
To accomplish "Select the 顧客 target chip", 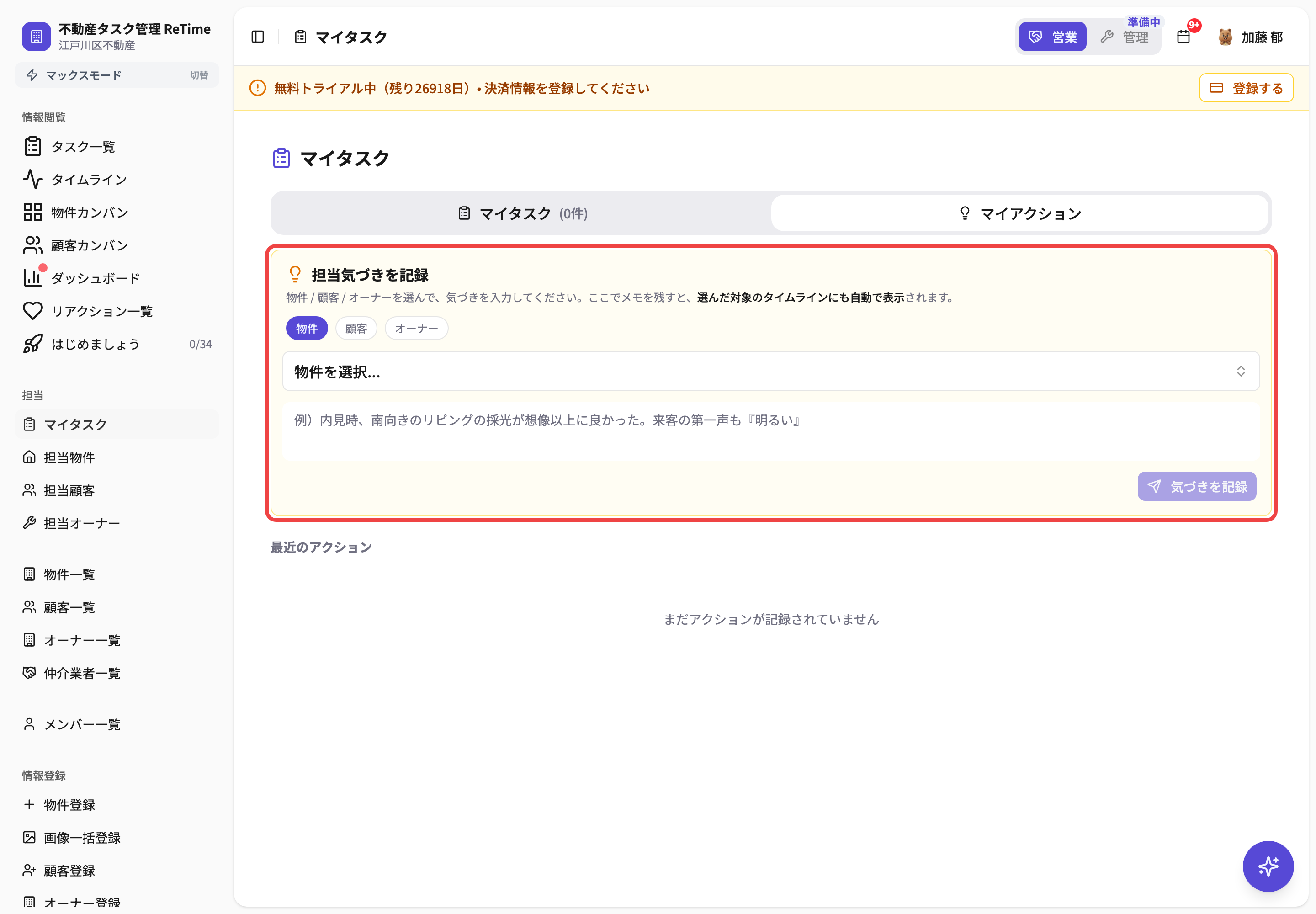I will pos(356,328).
